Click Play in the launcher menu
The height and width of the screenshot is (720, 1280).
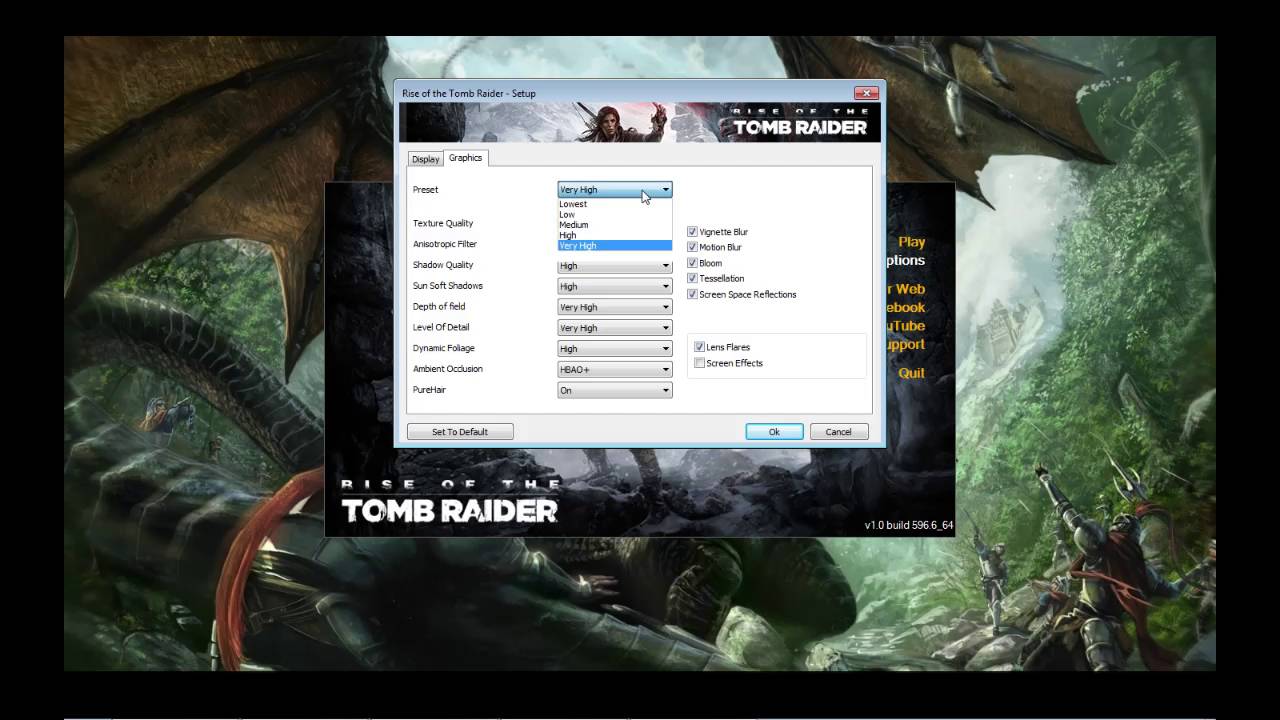pos(911,242)
